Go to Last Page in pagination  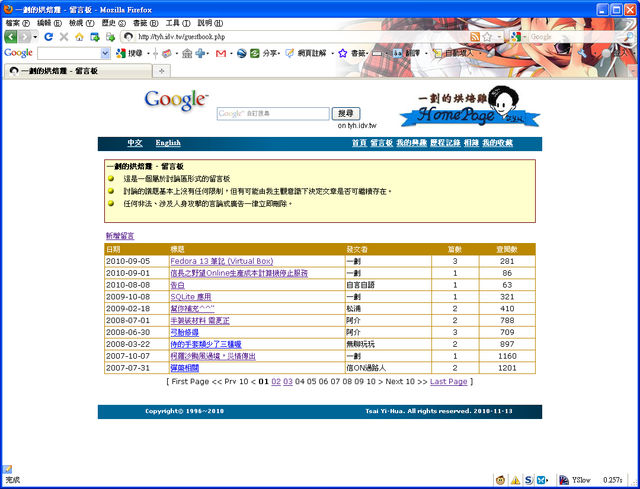pyautogui.click(x=448, y=381)
